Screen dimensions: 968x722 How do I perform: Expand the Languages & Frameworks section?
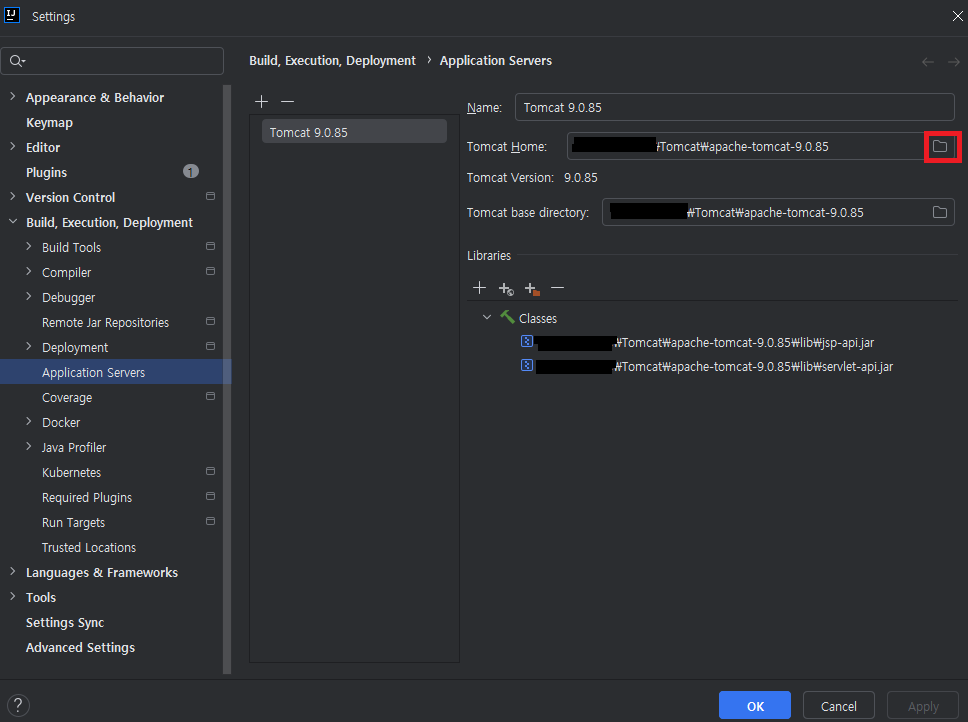(13, 571)
